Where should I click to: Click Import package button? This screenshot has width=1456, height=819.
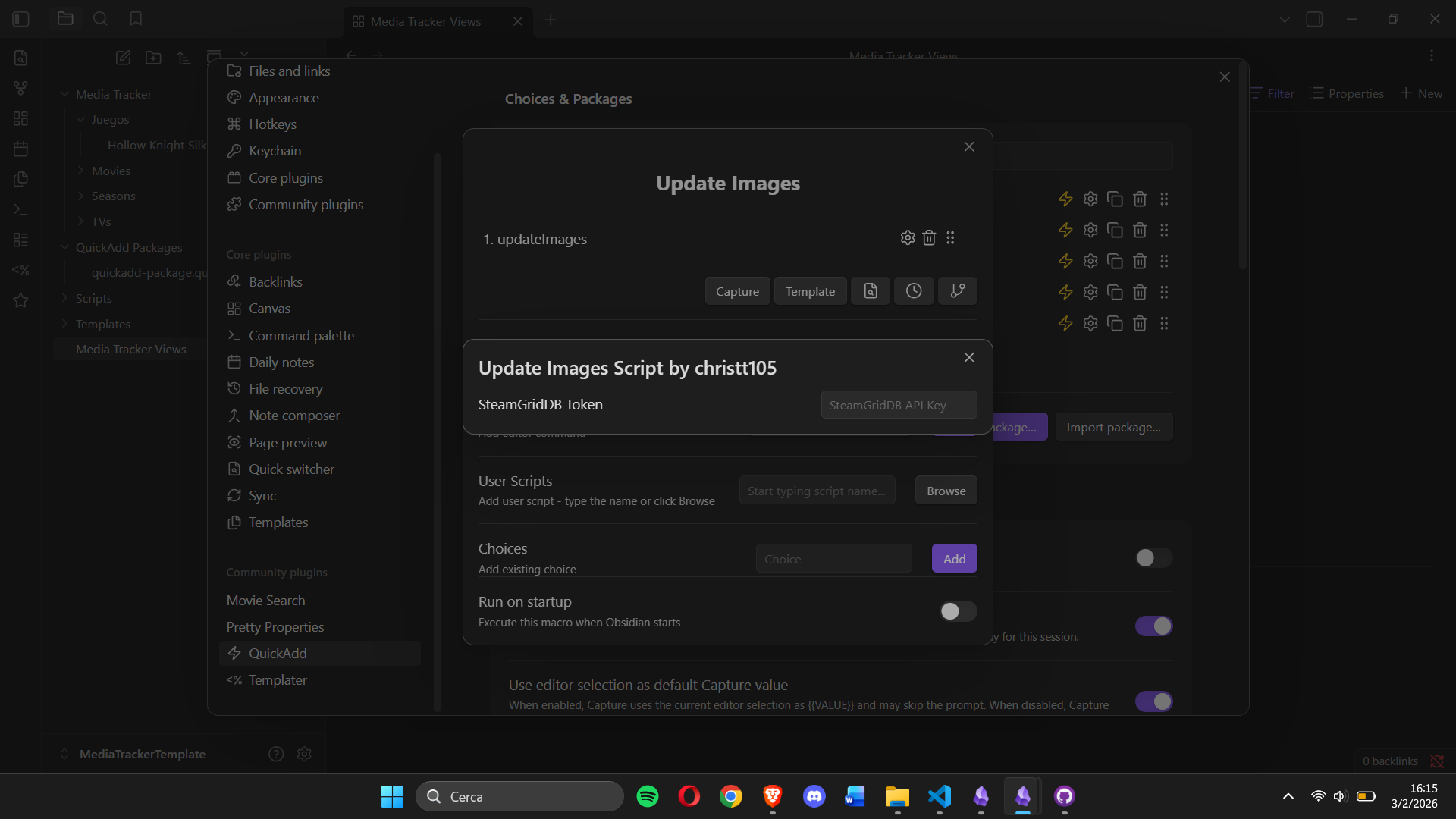(x=1113, y=427)
